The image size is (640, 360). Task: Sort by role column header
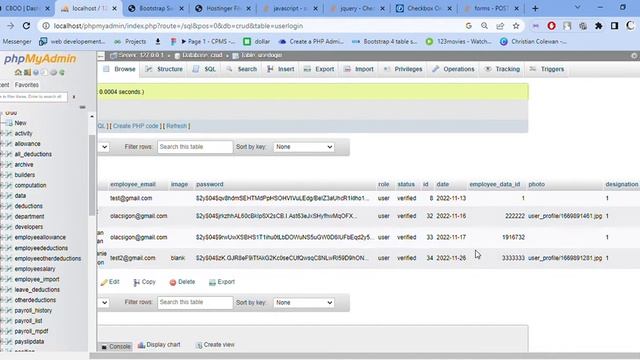[383, 184]
